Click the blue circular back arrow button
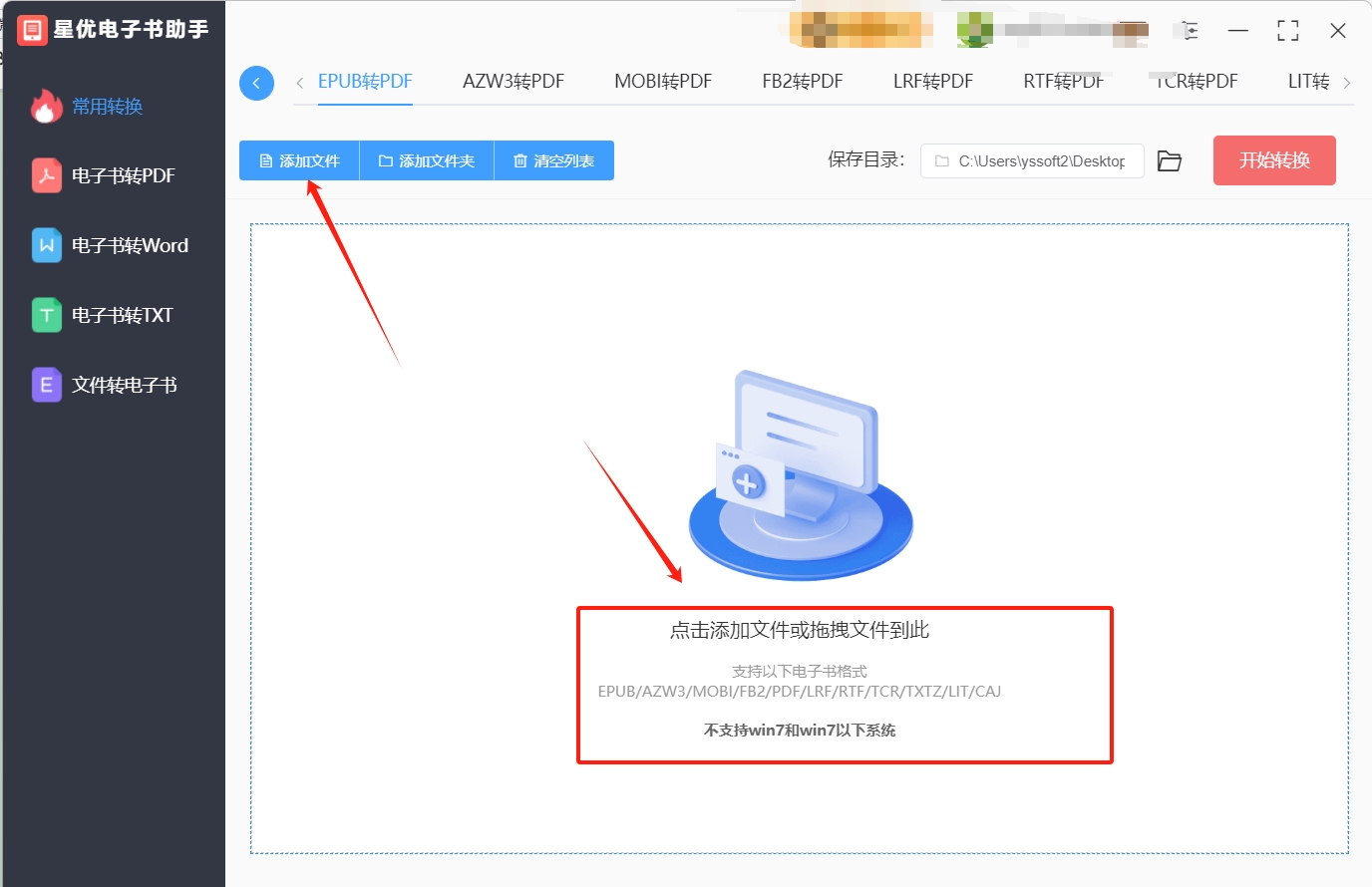Image resolution: width=1372 pixels, height=887 pixels. 256,83
